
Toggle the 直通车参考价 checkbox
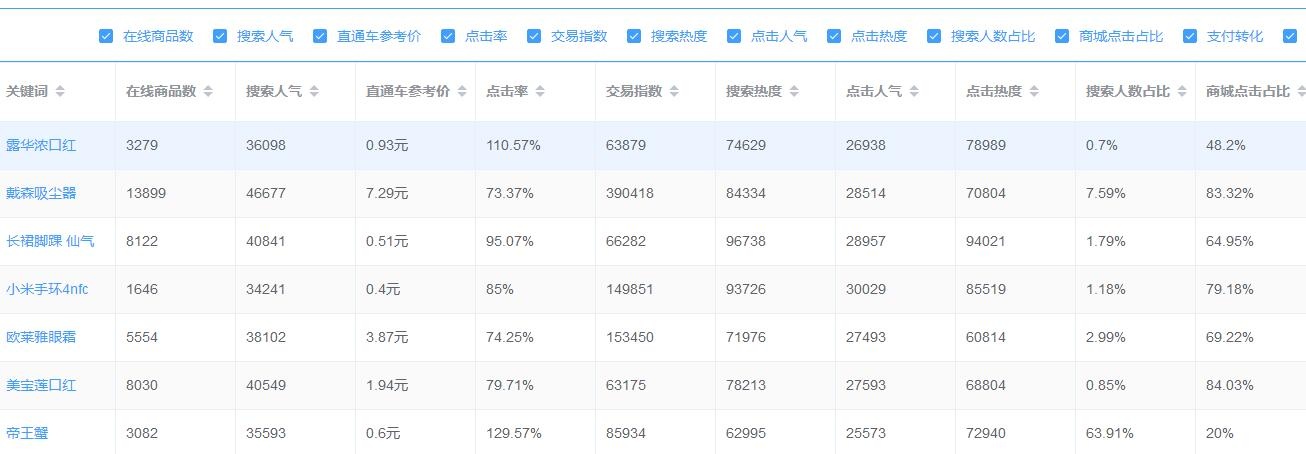(320, 36)
